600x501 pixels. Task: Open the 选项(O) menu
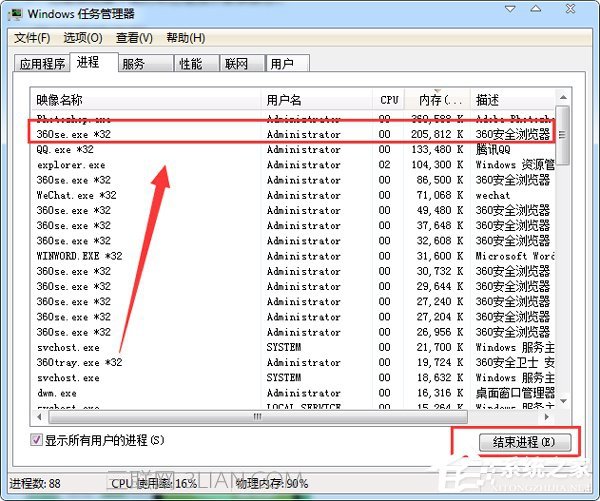[83, 38]
